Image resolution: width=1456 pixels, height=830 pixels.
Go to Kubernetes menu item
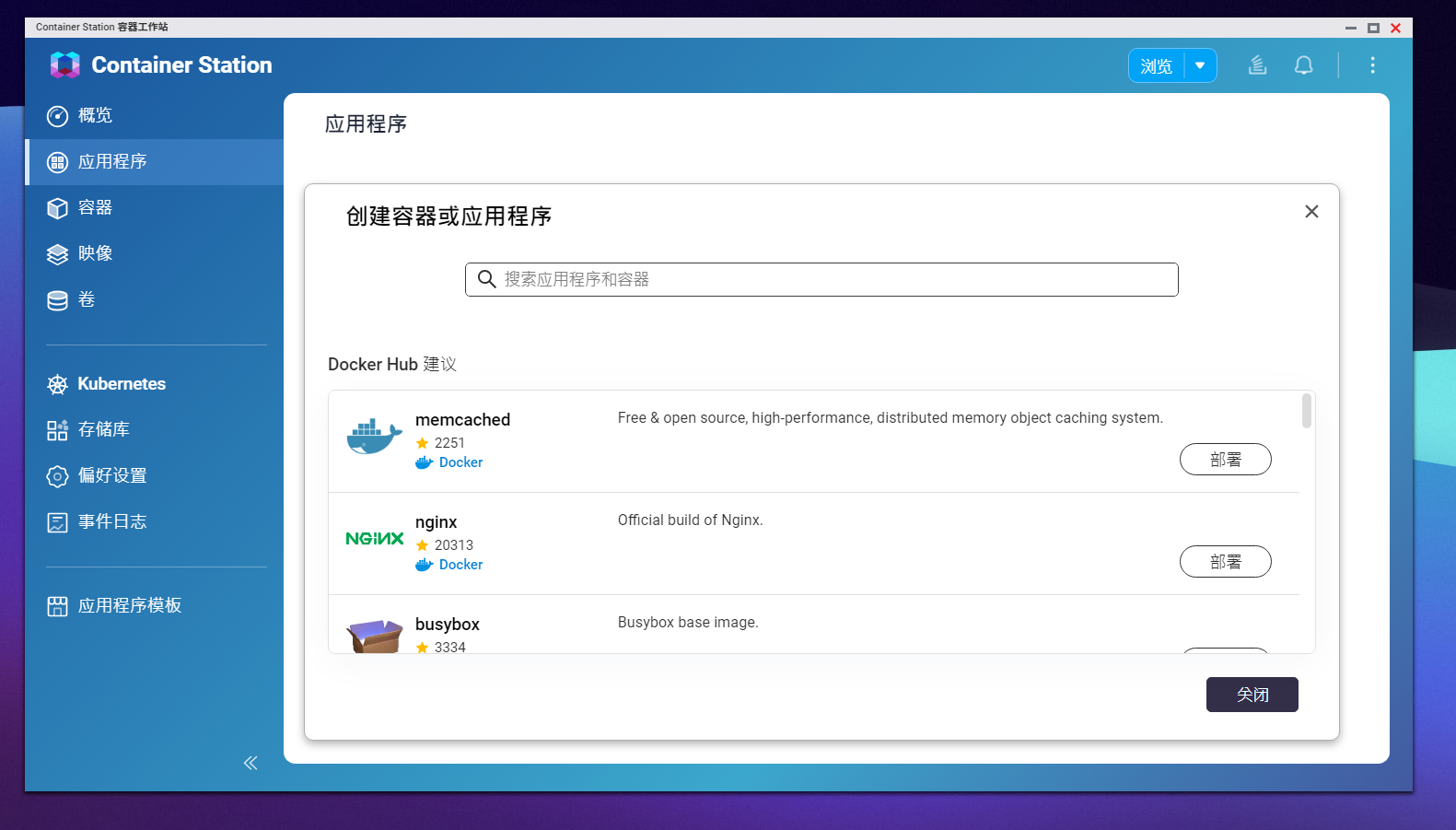tap(154, 384)
